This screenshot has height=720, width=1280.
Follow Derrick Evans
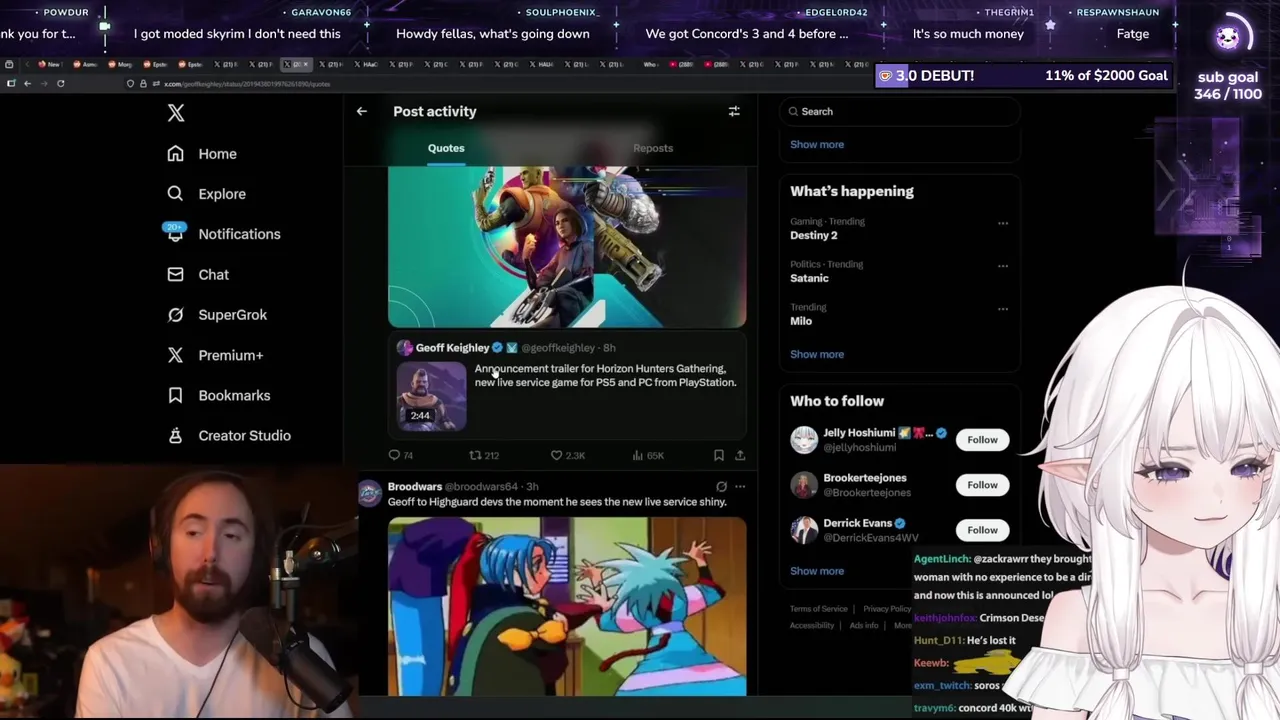(982, 530)
